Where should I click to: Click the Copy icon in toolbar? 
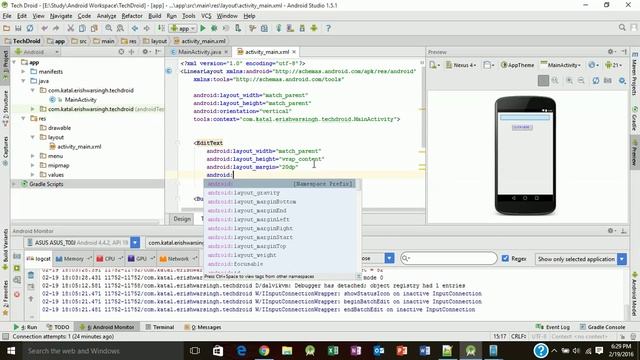(82, 28)
